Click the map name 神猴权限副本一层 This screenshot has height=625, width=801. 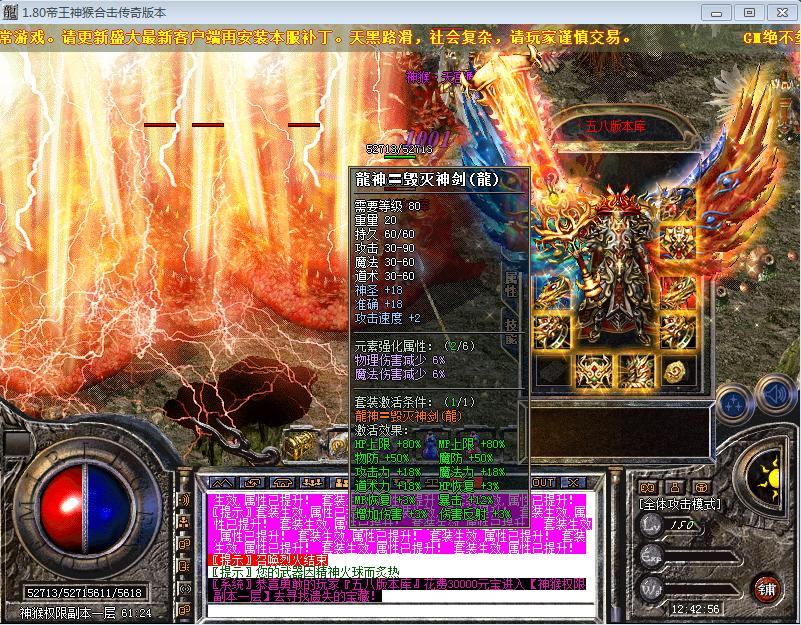coord(67,613)
